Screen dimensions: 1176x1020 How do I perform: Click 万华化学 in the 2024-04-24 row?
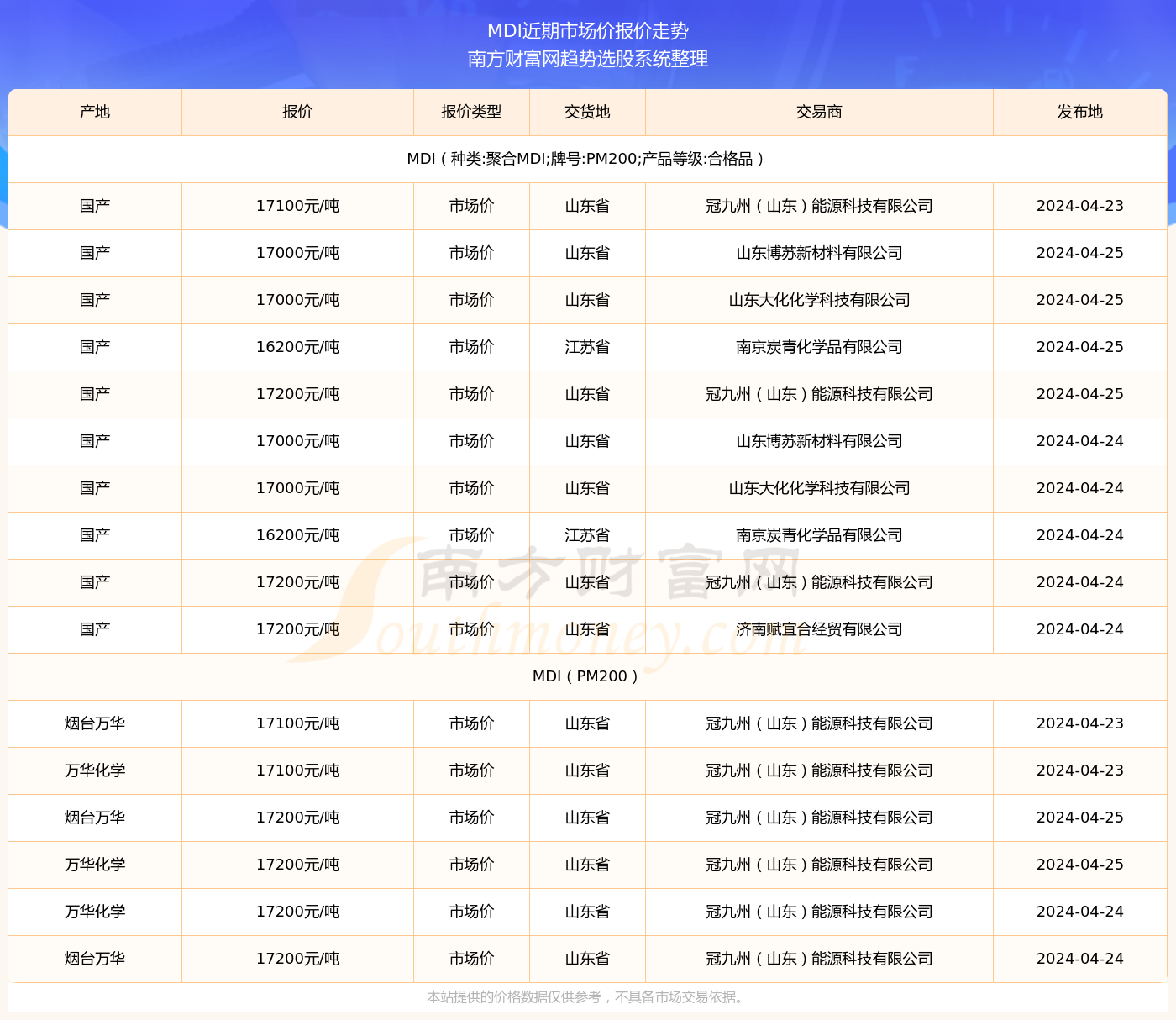click(x=95, y=912)
